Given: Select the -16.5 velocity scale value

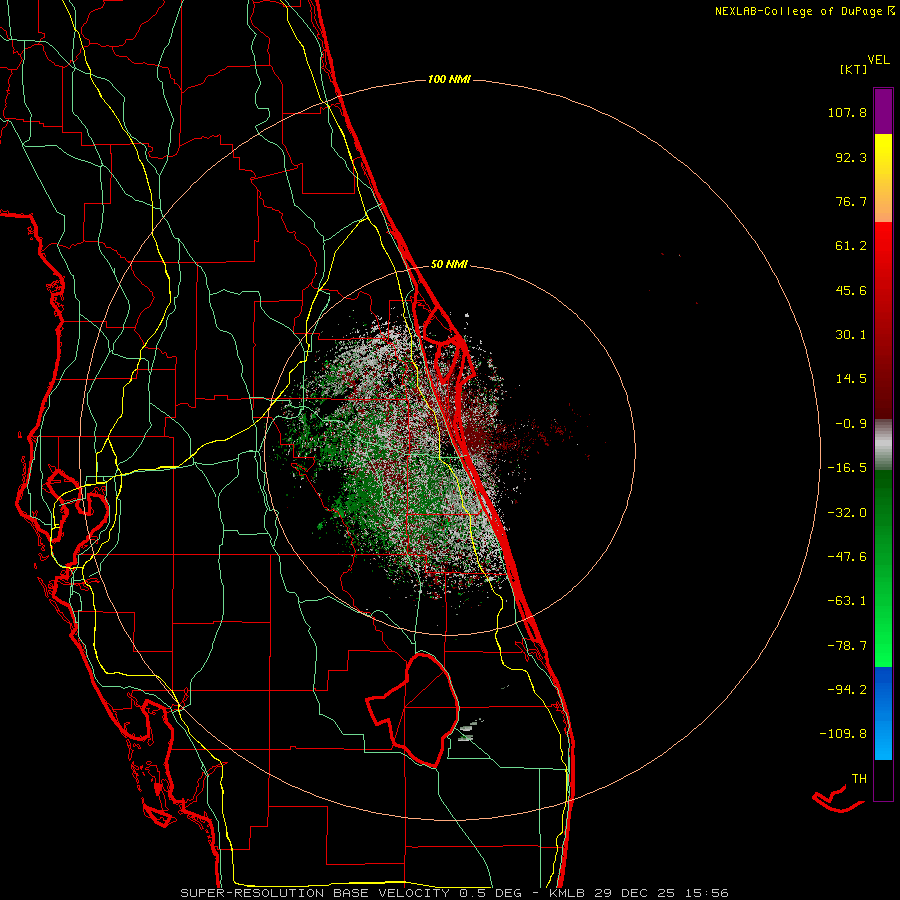Looking at the screenshot, I should pos(847,468).
